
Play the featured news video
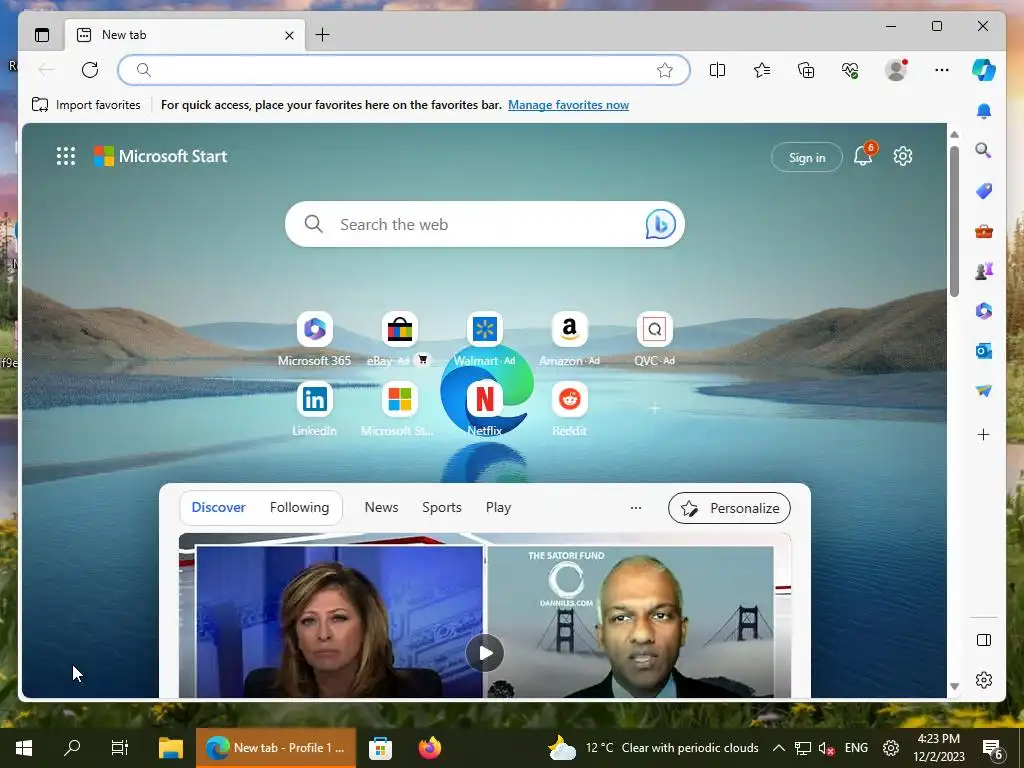[485, 652]
